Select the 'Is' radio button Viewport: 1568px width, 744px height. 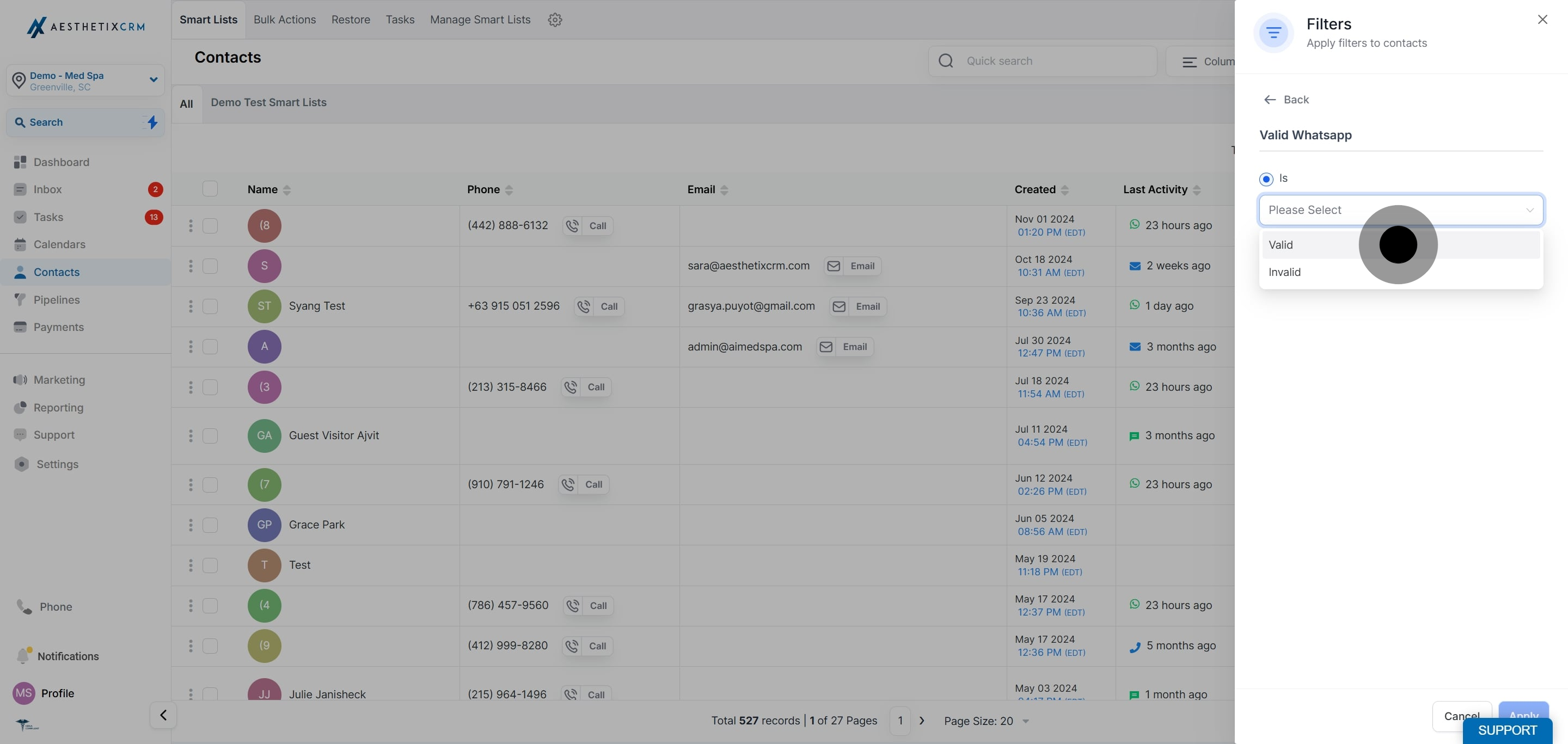(x=1266, y=179)
